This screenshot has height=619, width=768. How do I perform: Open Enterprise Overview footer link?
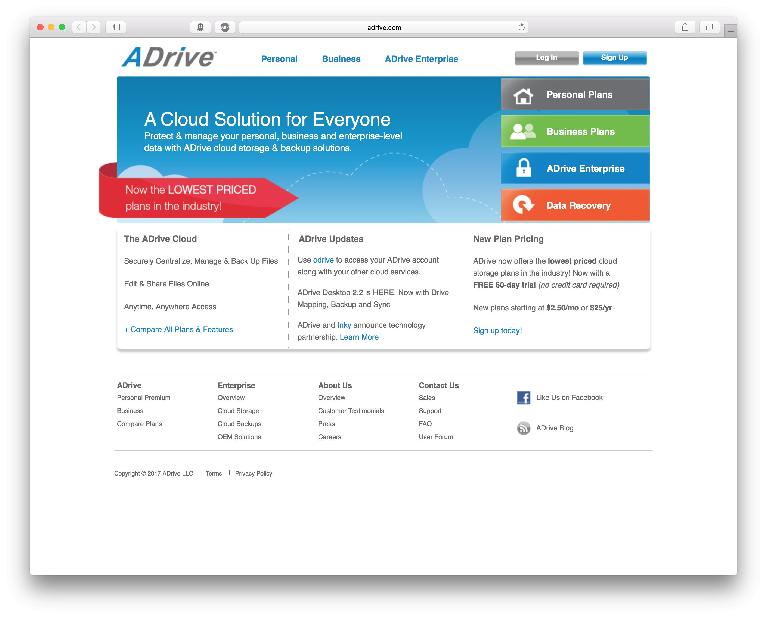tap(231, 398)
